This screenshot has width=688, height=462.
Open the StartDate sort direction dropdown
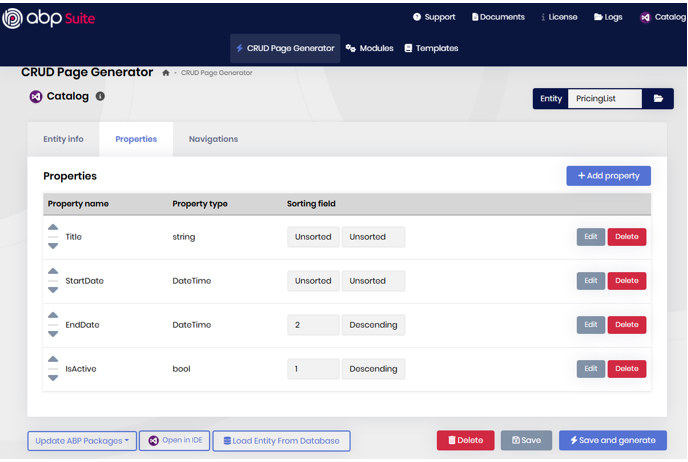(x=373, y=281)
